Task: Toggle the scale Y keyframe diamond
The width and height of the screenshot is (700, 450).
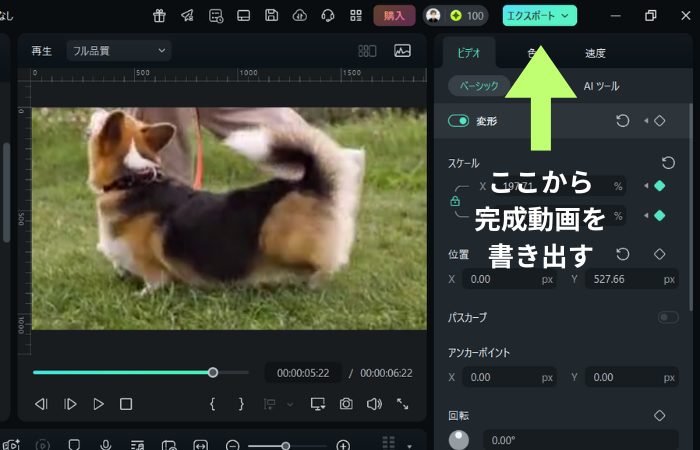Action: [x=660, y=216]
